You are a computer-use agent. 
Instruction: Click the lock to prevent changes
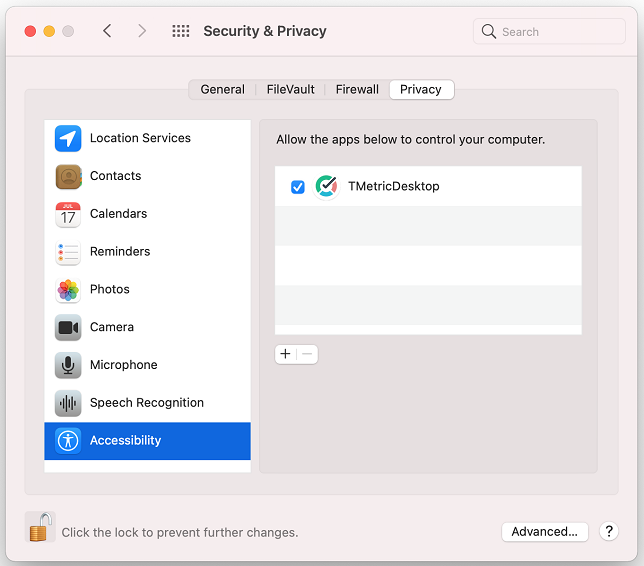tap(40, 527)
